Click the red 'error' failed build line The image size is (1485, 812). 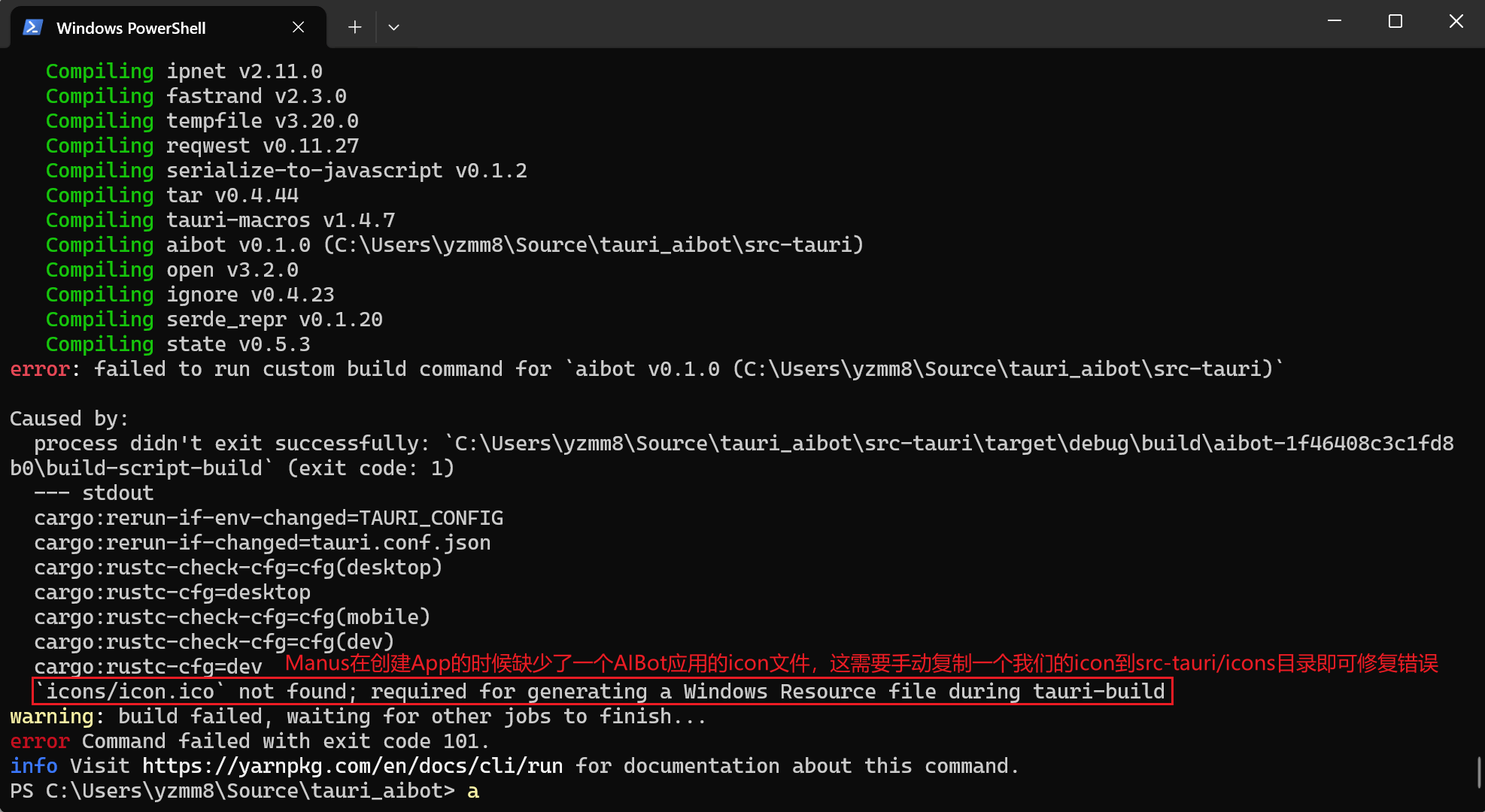click(x=647, y=369)
